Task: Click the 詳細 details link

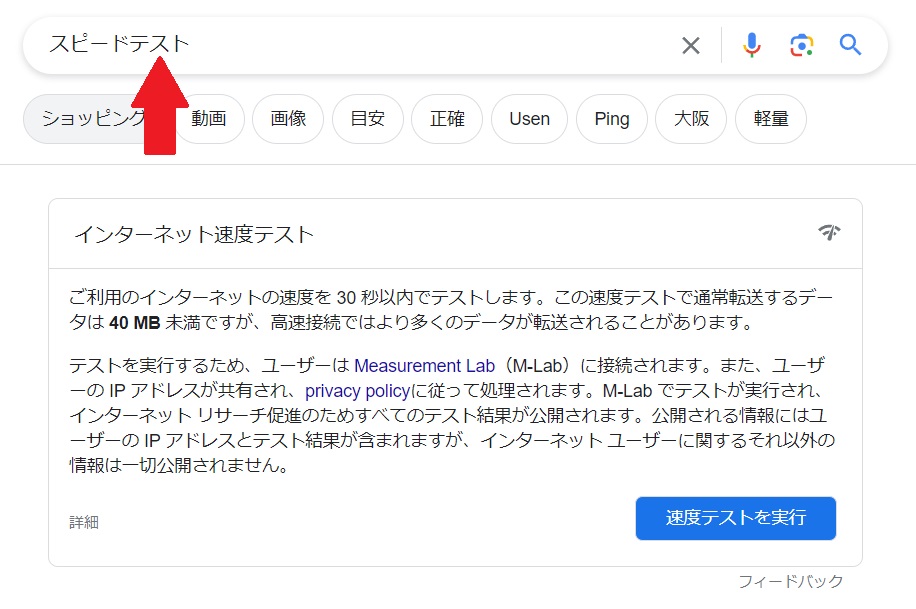Action: click(84, 522)
